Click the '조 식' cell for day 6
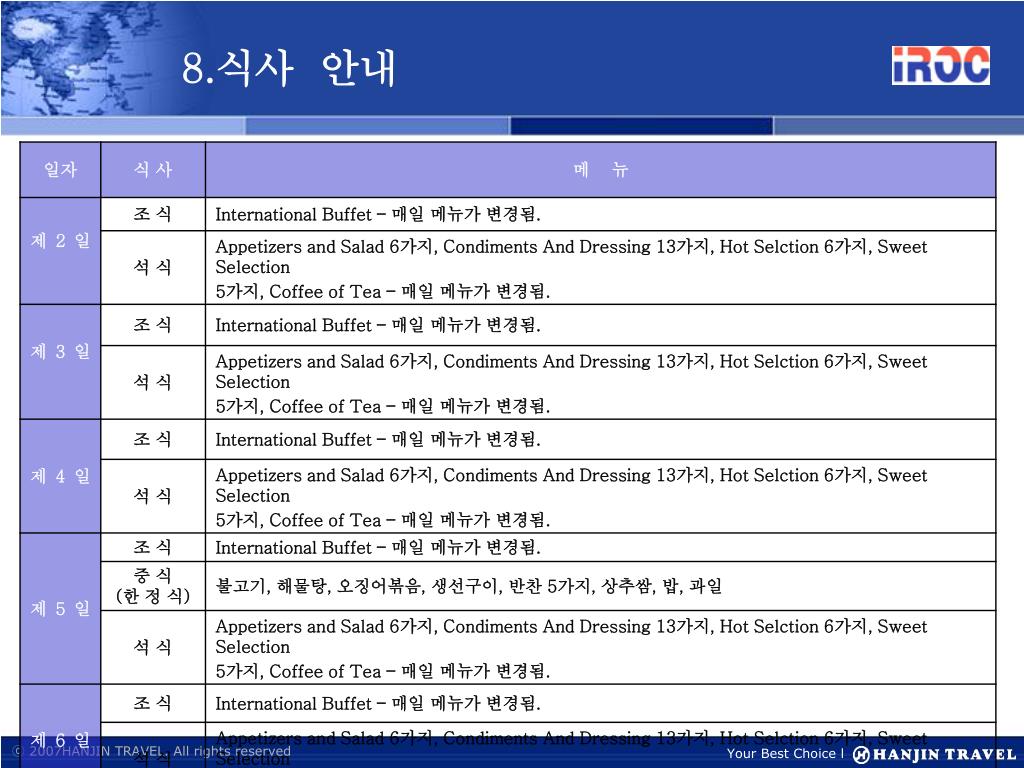1024x768 pixels. point(153,703)
